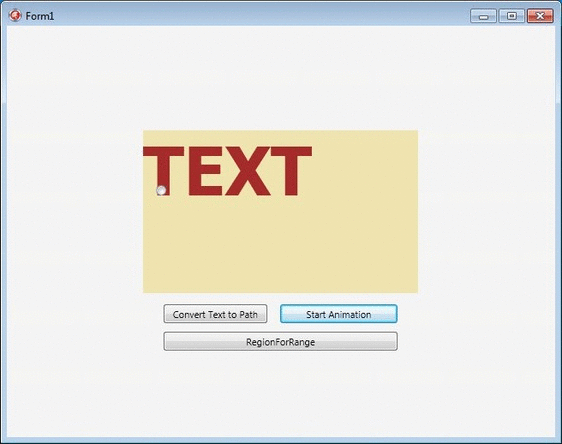Click blank form area below RegionForRange

click(x=280, y=394)
